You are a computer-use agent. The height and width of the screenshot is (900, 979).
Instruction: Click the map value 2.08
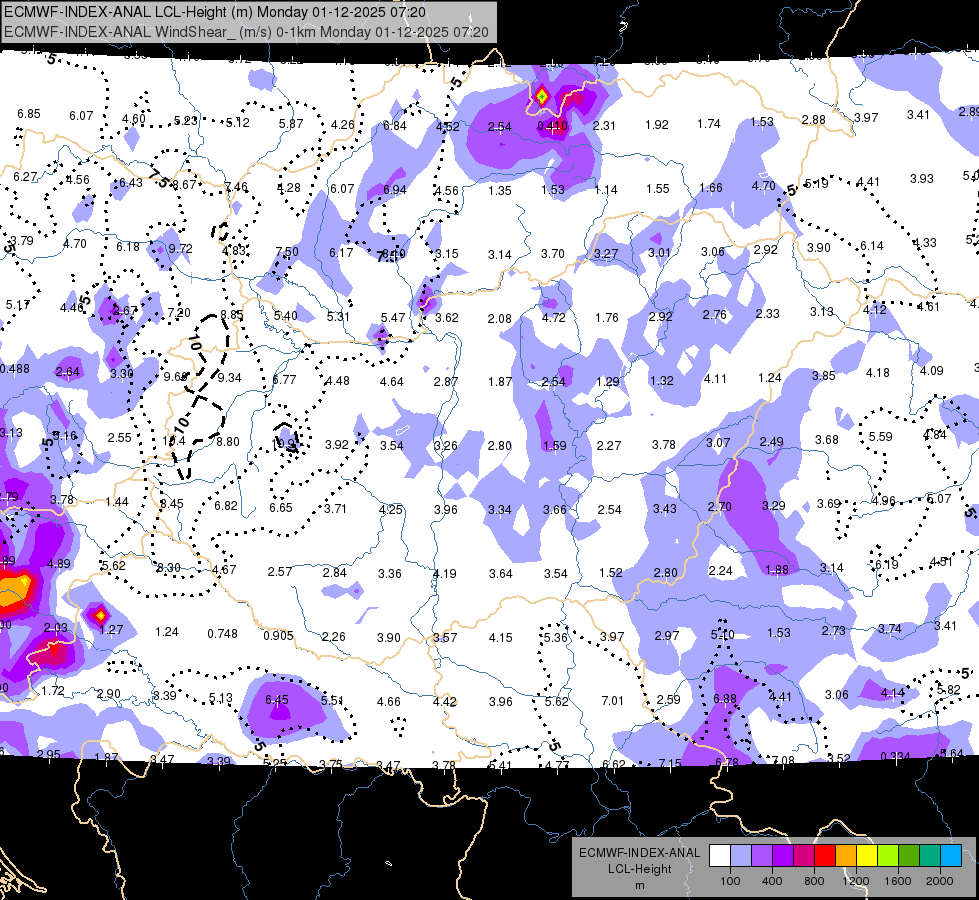pyautogui.click(x=499, y=319)
